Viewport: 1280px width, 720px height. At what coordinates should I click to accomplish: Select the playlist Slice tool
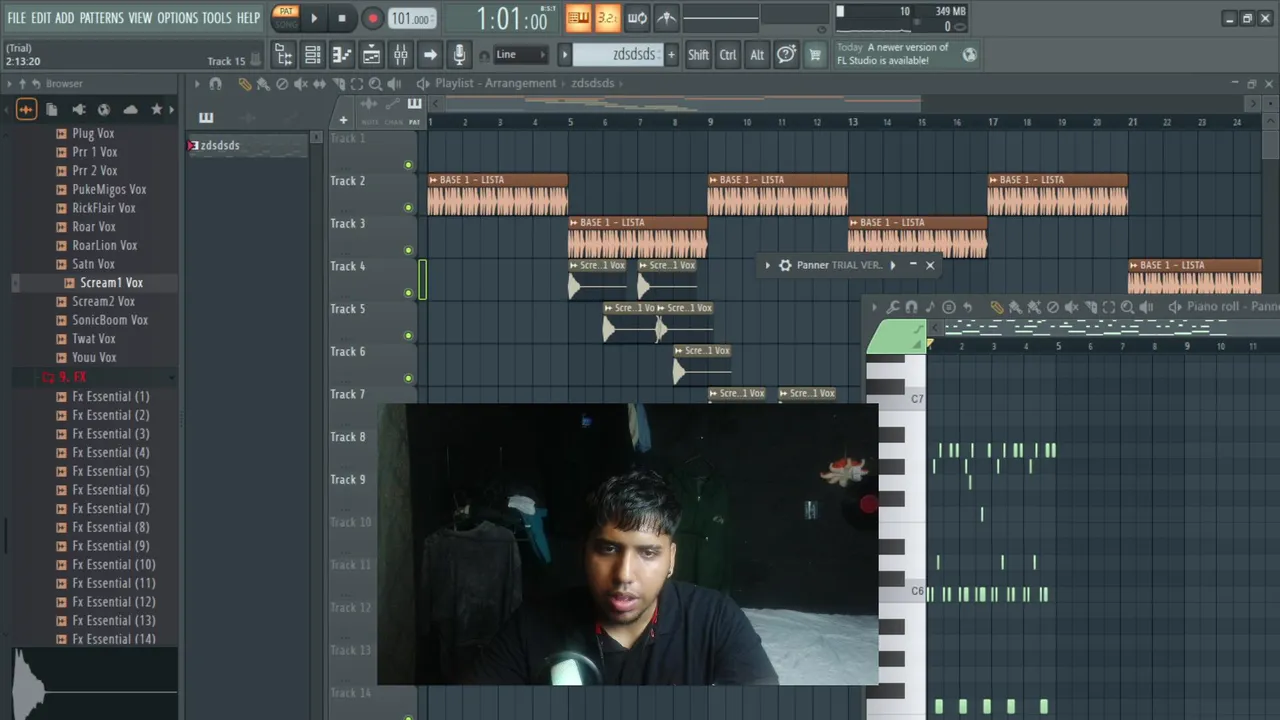click(339, 84)
